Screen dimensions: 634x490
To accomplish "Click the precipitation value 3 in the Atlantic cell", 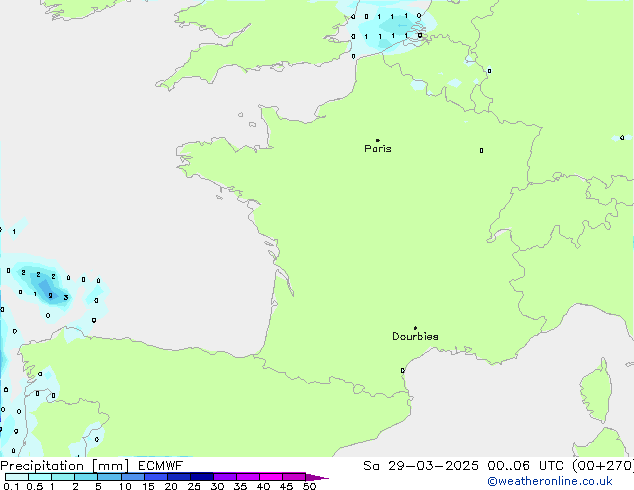I will click(66, 298).
